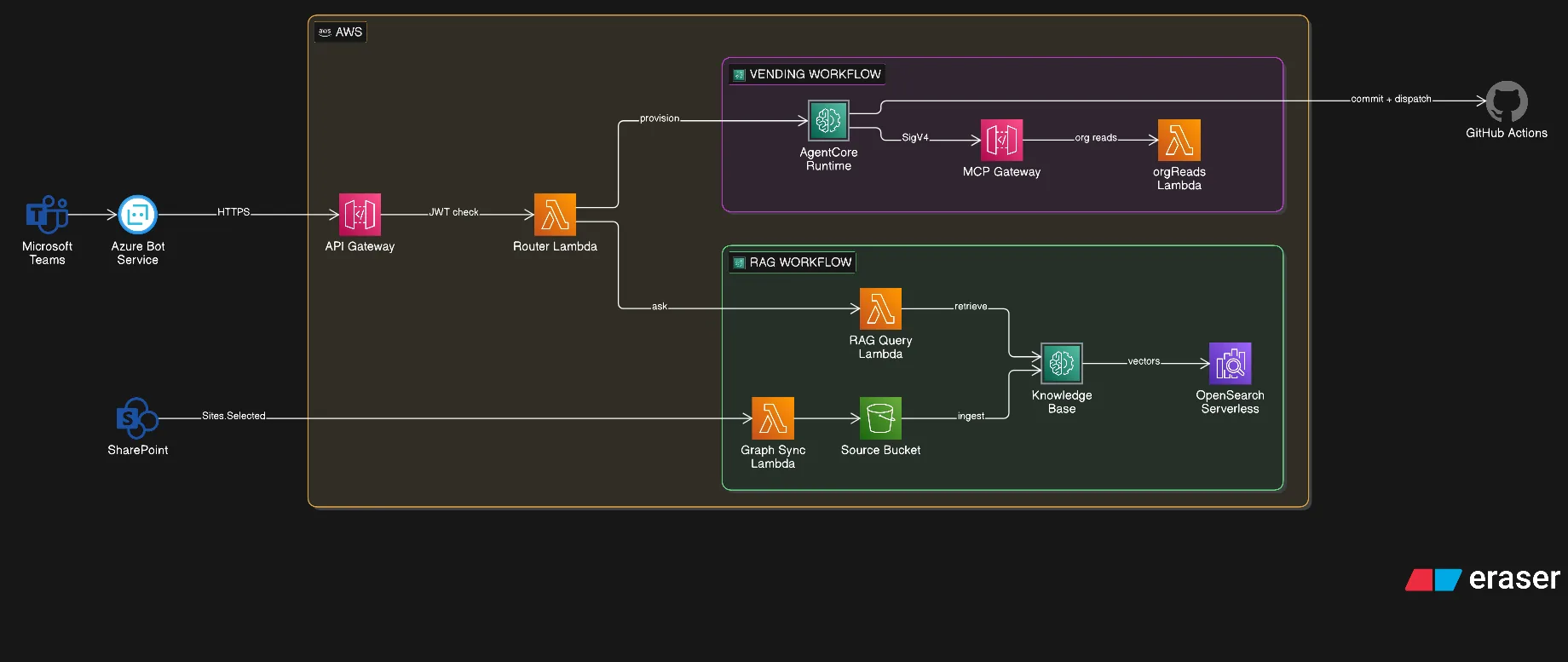Select the "vectors" edge label
1568x662 pixels.
[1144, 361]
